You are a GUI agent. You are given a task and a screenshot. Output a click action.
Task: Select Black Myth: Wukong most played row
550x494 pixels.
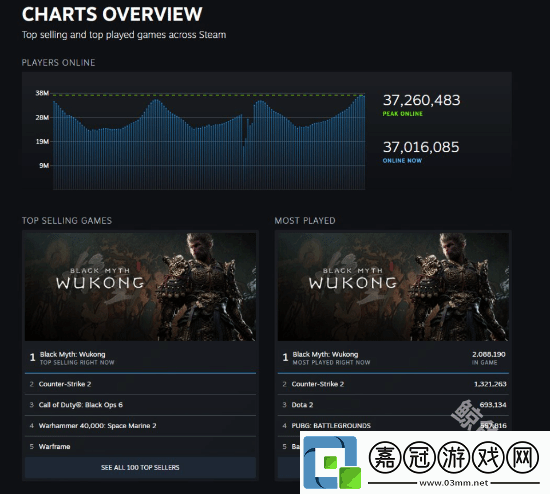coord(393,358)
